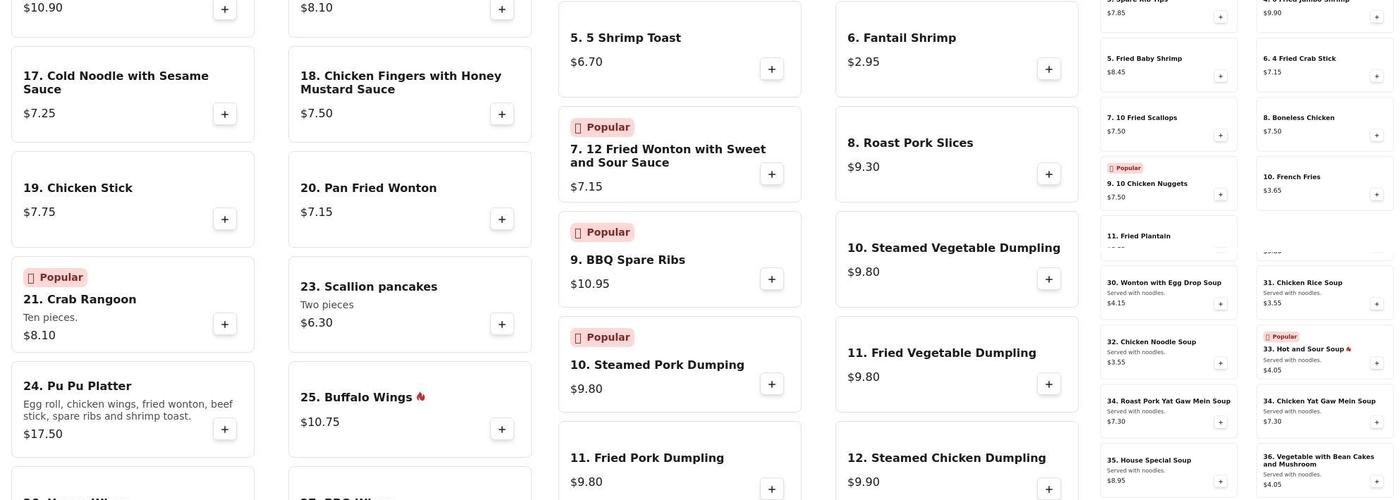Add Roast Pork Slices to order

pos(1049,174)
